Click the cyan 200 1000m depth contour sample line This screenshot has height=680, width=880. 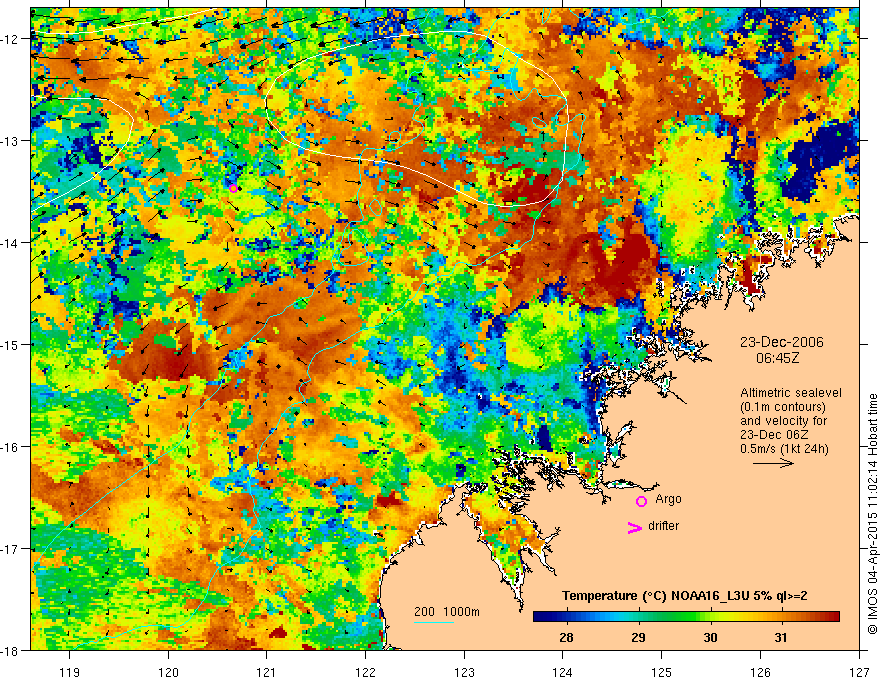tap(434, 622)
